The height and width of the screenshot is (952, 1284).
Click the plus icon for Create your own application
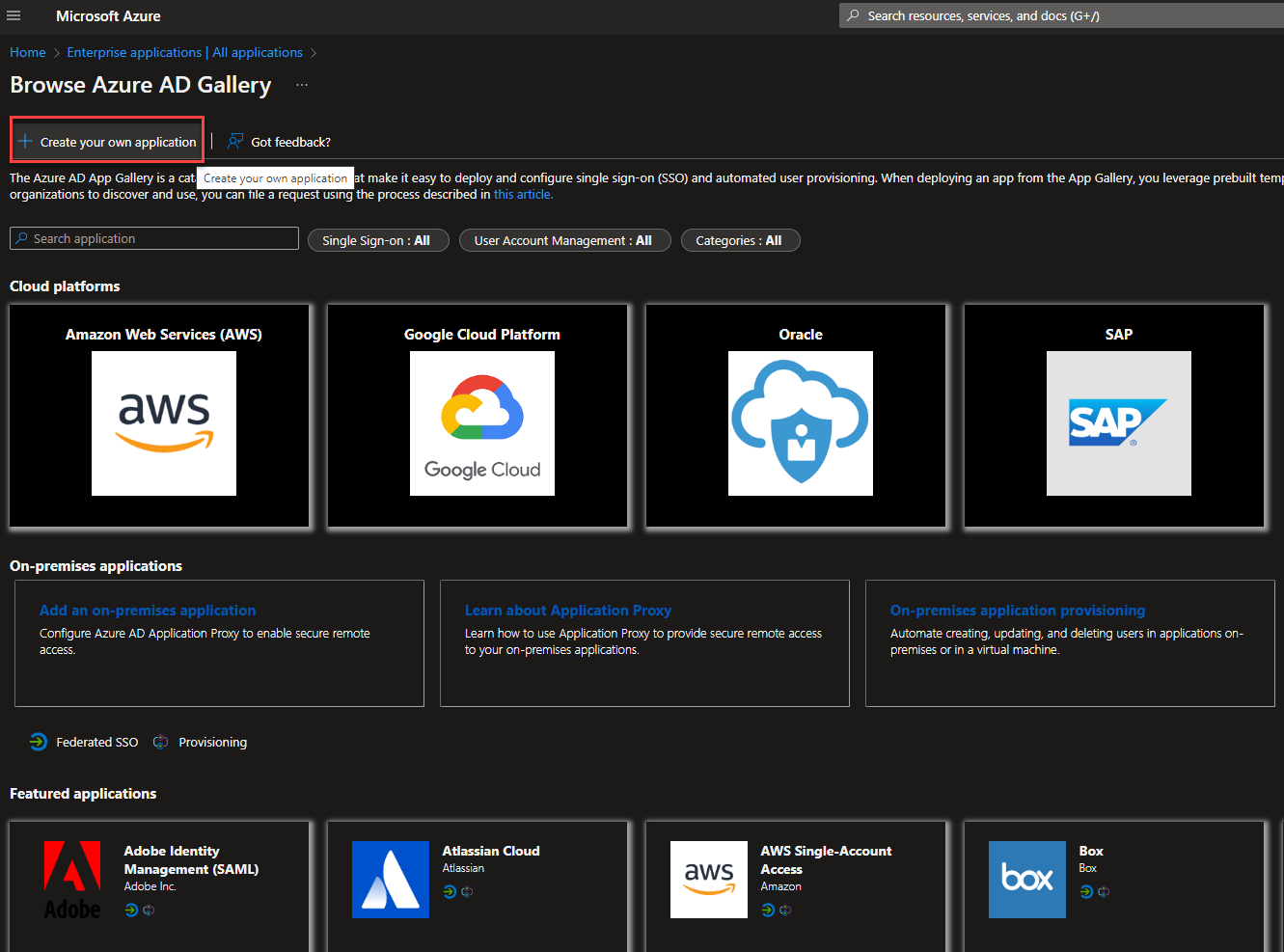(25, 141)
